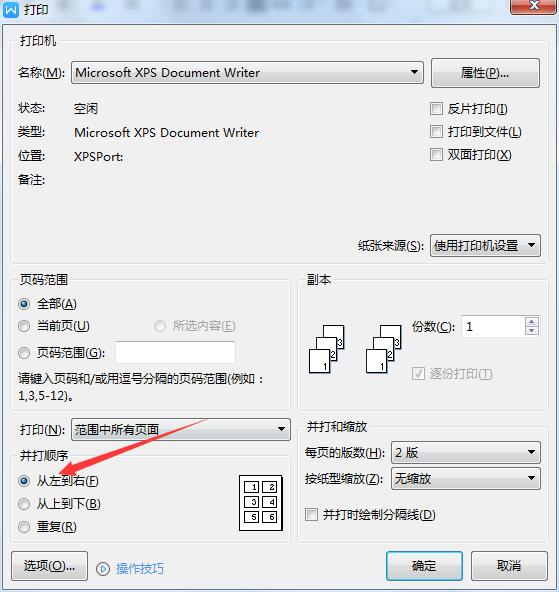The height and width of the screenshot is (592, 559).
Task: Decrease copies count with the down arrow
Action: [532, 331]
